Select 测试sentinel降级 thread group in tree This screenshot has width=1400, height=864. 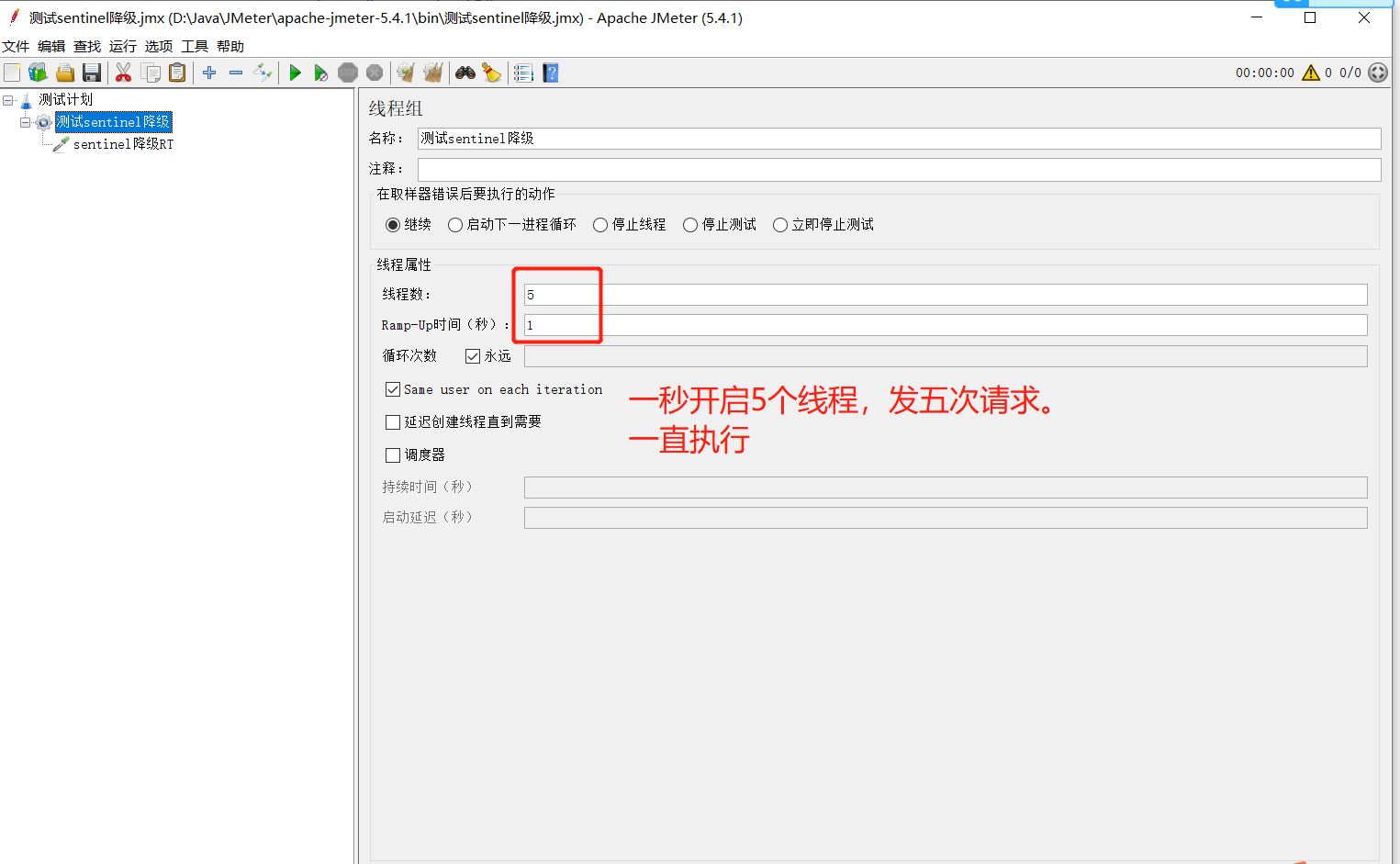click(x=114, y=122)
